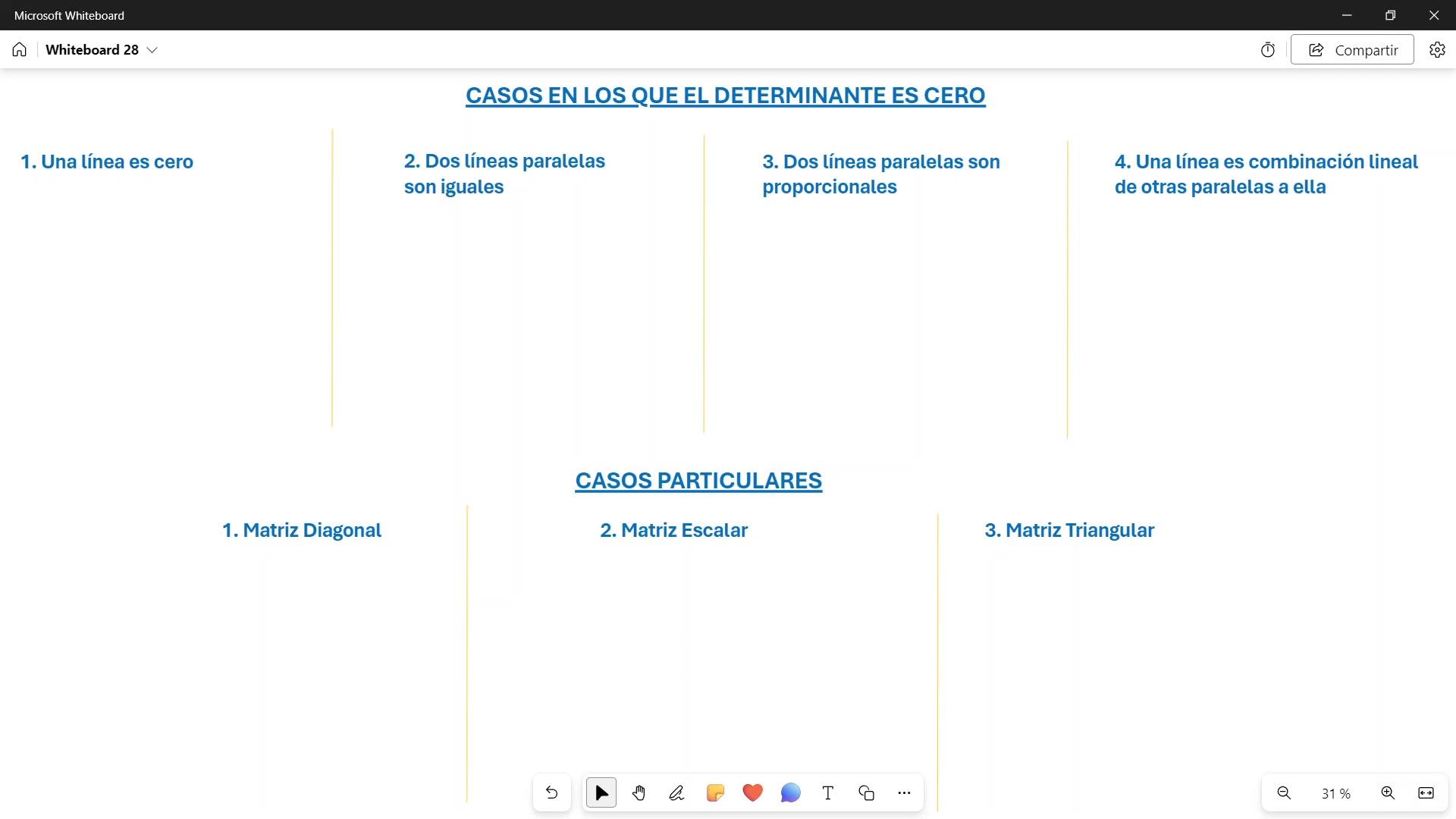1456x819 pixels.
Task: Select the CASOS PARTICULARES heading text
Action: [x=698, y=481]
